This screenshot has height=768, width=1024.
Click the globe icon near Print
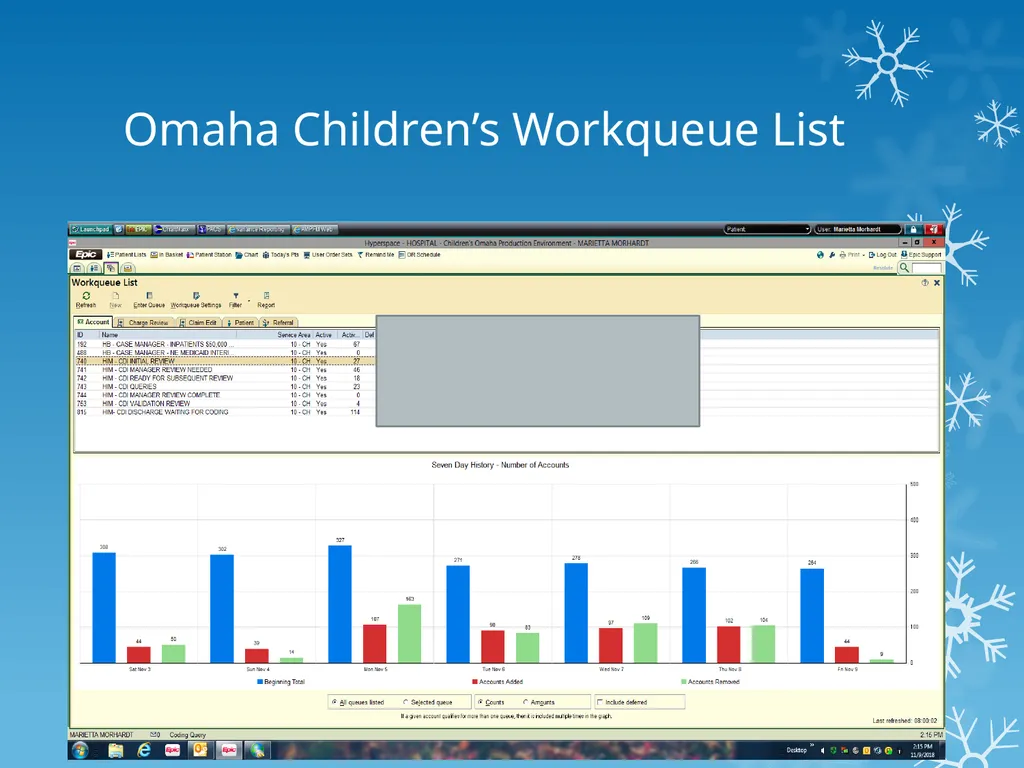820,255
